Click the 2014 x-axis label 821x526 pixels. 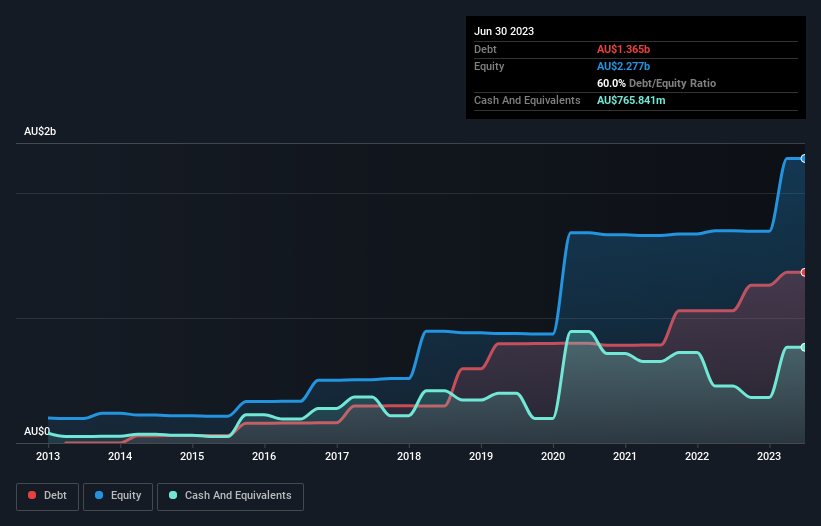click(x=120, y=456)
